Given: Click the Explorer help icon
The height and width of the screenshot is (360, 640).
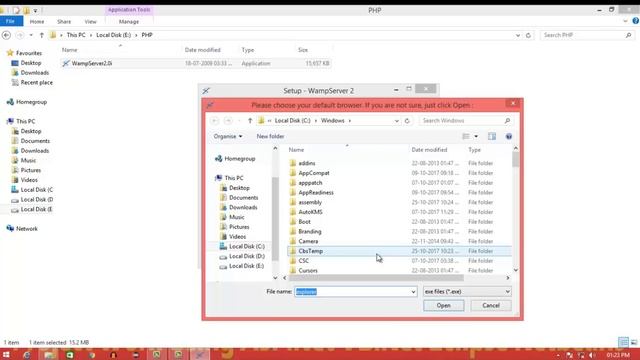Looking at the screenshot, I should (x=636, y=21).
